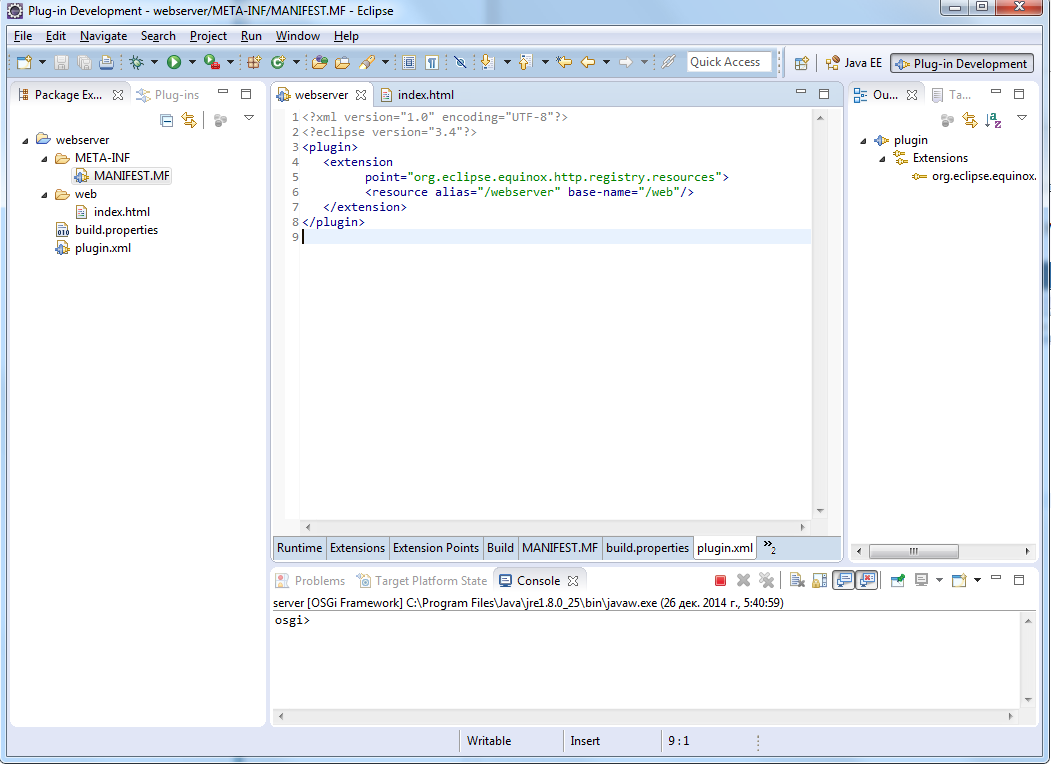The image size is (1051, 764).
Task: Toggle Show Console on Standard Error change
Action: coord(867,580)
